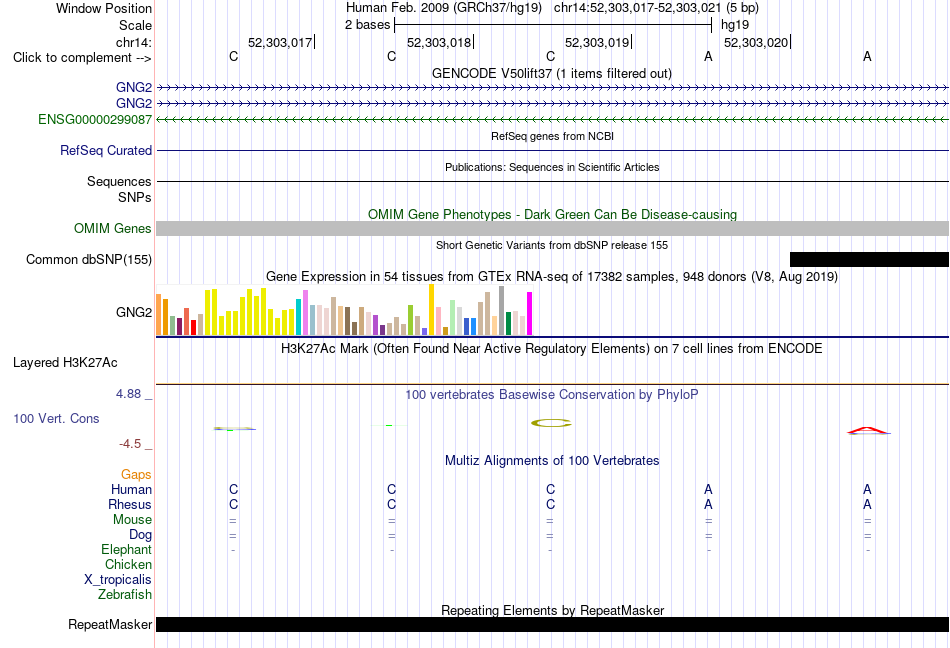Select the Sequences track label

pyautogui.click(x=119, y=181)
